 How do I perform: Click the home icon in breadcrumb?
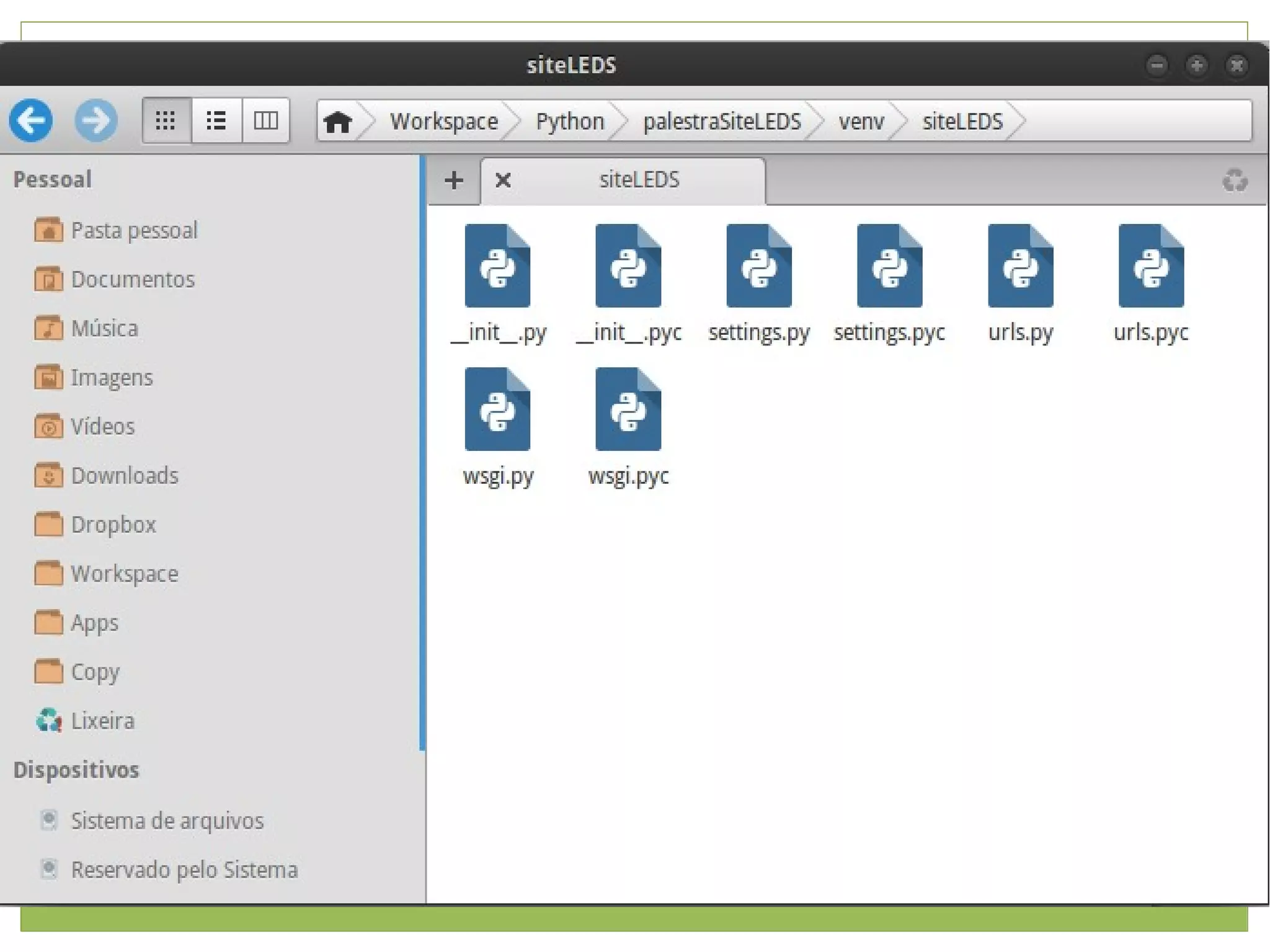tap(338, 122)
